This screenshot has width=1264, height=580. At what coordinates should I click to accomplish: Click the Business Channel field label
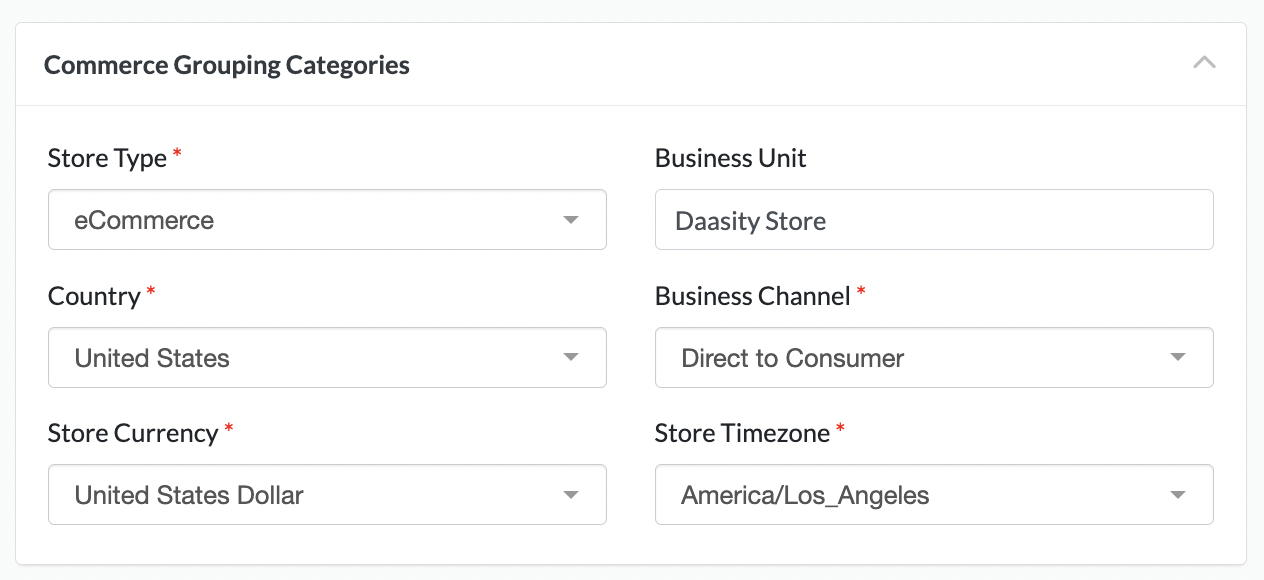(x=752, y=296)
